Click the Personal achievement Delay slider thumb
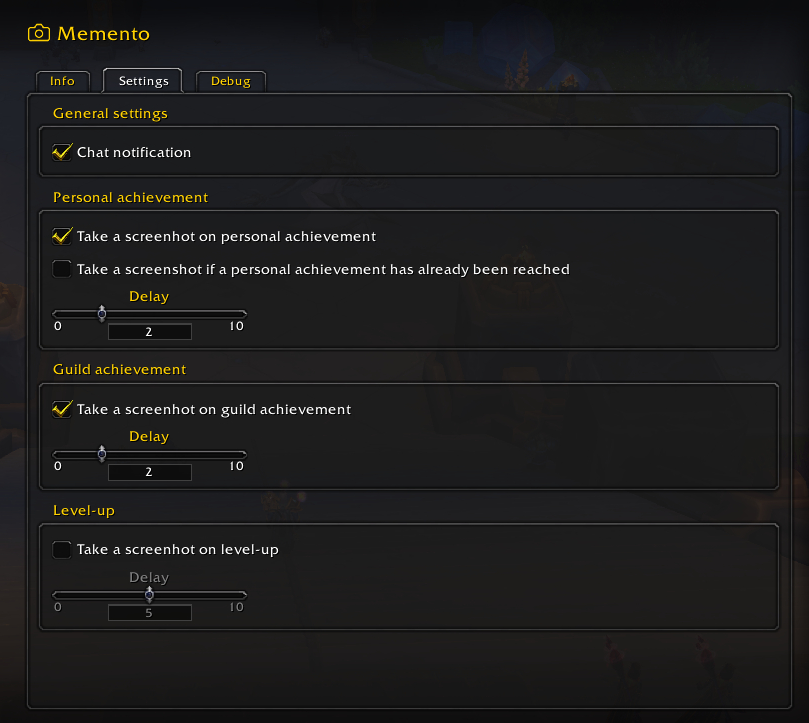This screenshot has height=723, width=809. coord(102,314)
